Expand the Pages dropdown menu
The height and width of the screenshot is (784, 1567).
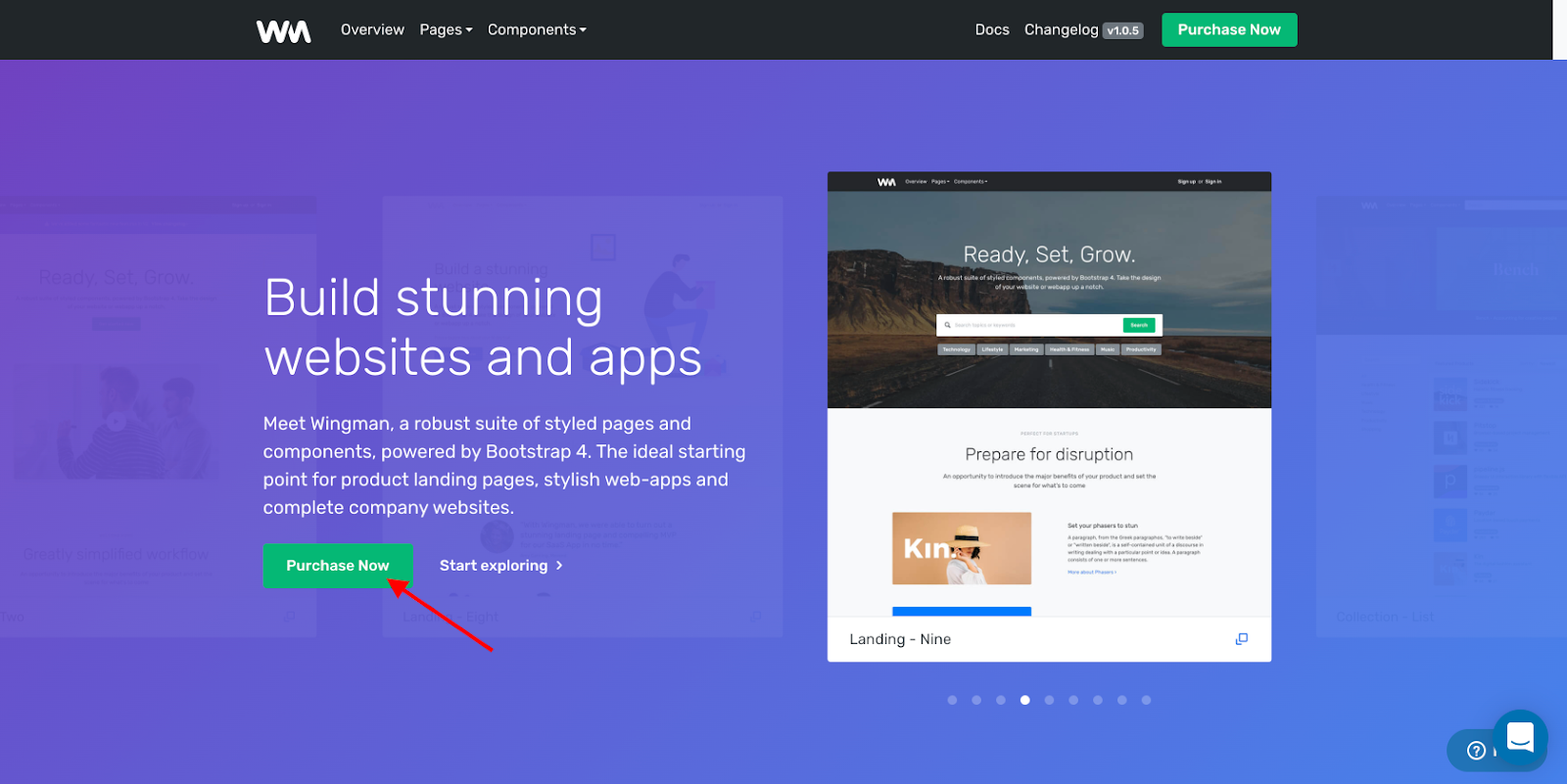click(446, 30)
